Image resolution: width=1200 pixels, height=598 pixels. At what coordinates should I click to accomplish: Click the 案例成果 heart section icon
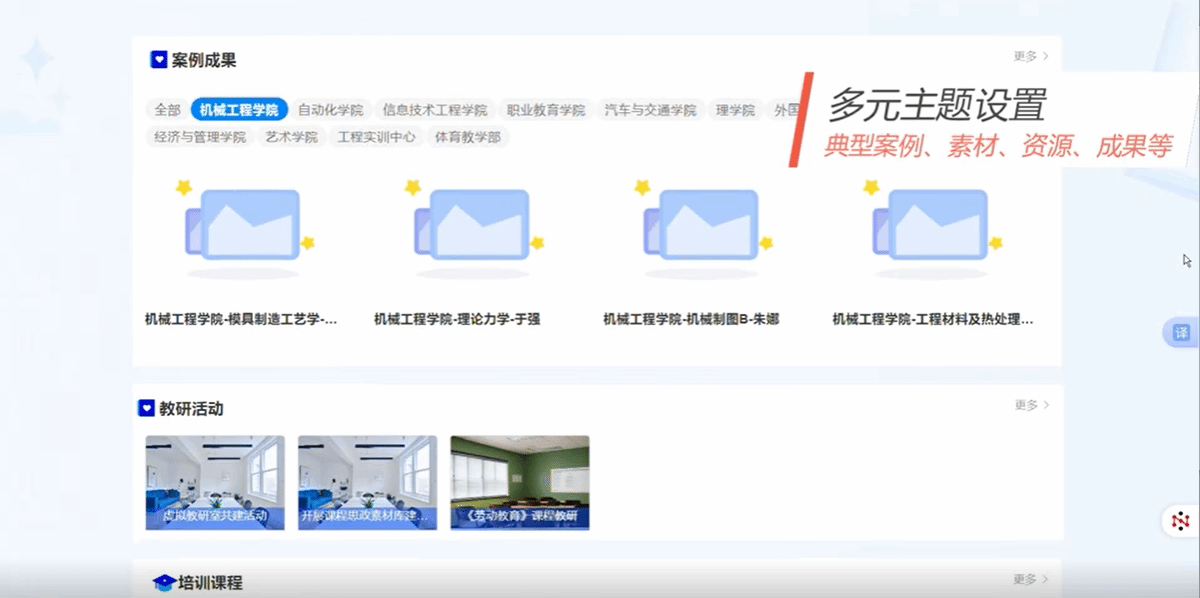[x=158, y=60]
